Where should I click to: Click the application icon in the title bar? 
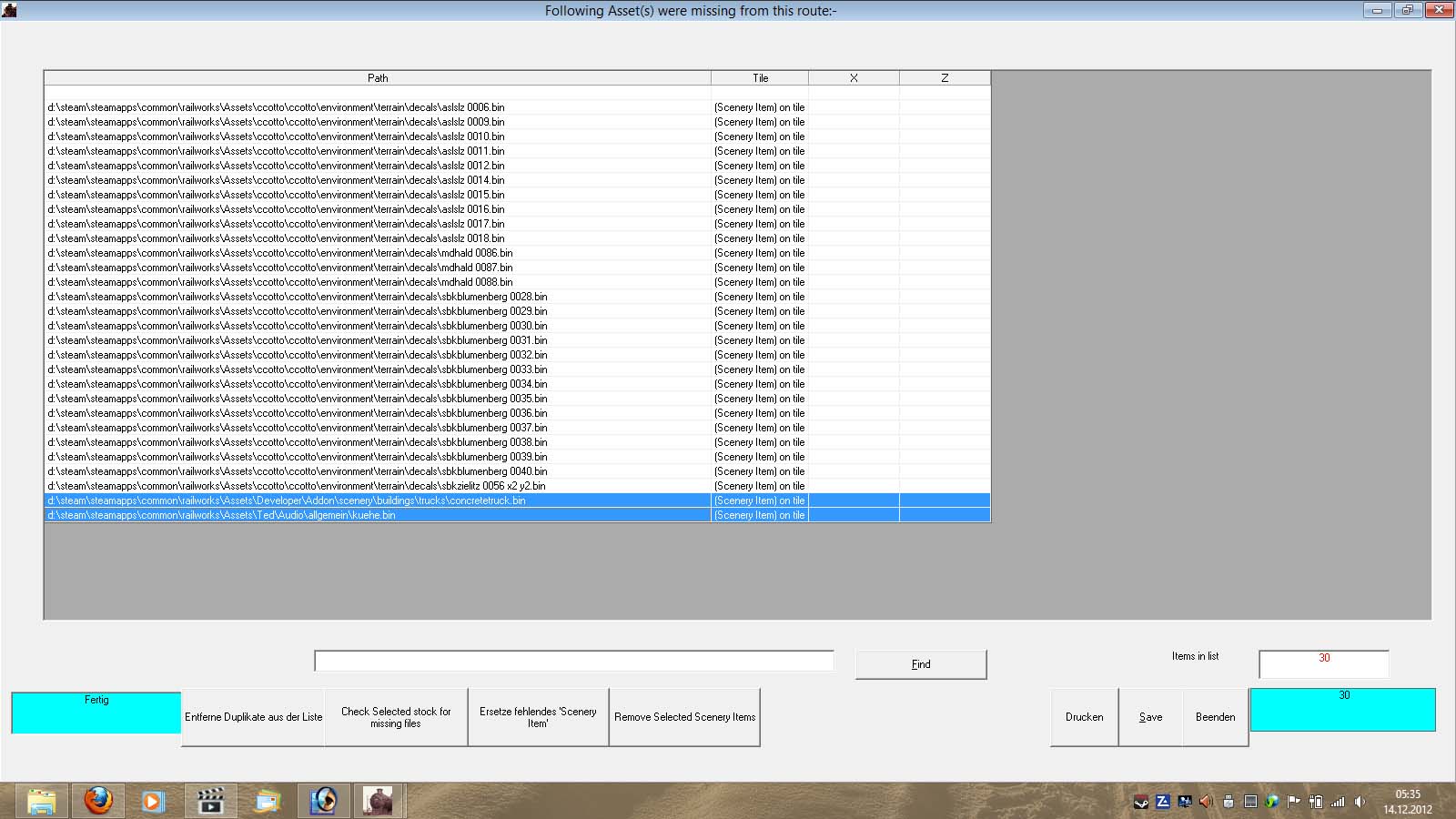point(9,10)
